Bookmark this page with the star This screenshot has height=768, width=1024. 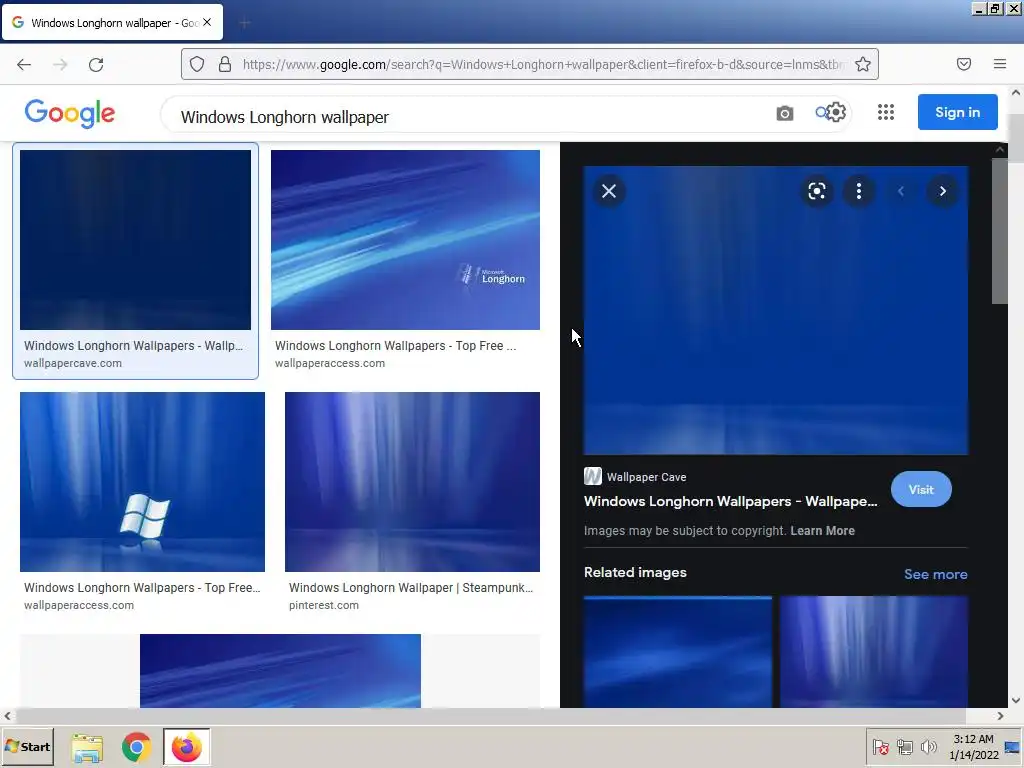coord(863,64)
